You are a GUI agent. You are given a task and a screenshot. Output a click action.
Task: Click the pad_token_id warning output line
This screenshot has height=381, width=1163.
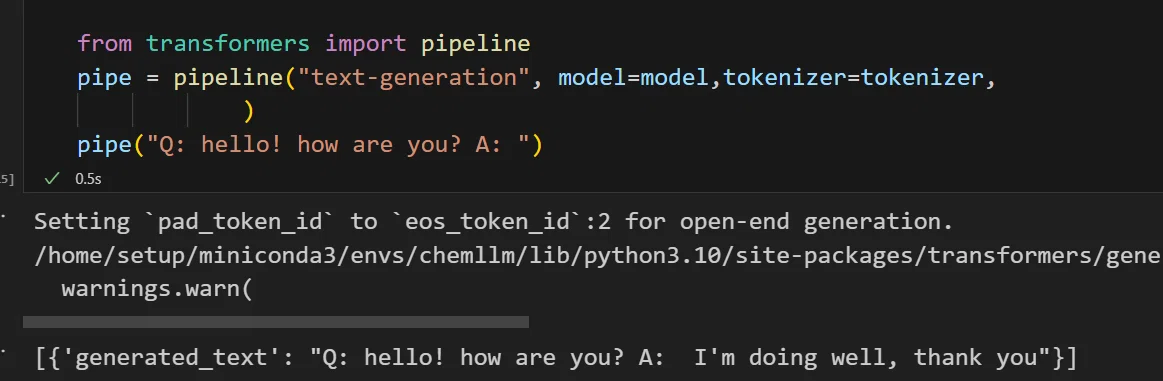point(493,221)
